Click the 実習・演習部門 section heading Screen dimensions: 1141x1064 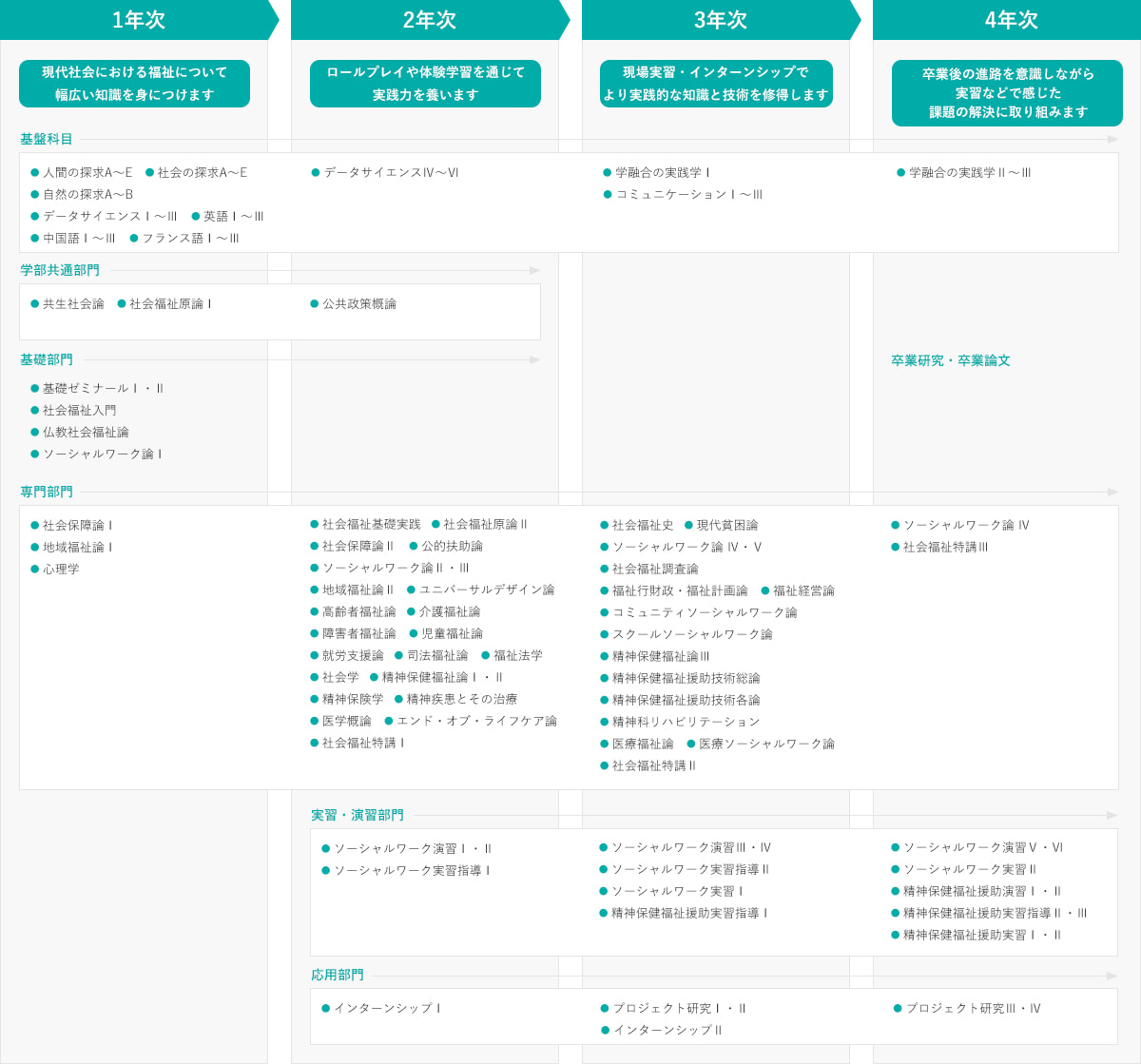click(x=357, y=815)
